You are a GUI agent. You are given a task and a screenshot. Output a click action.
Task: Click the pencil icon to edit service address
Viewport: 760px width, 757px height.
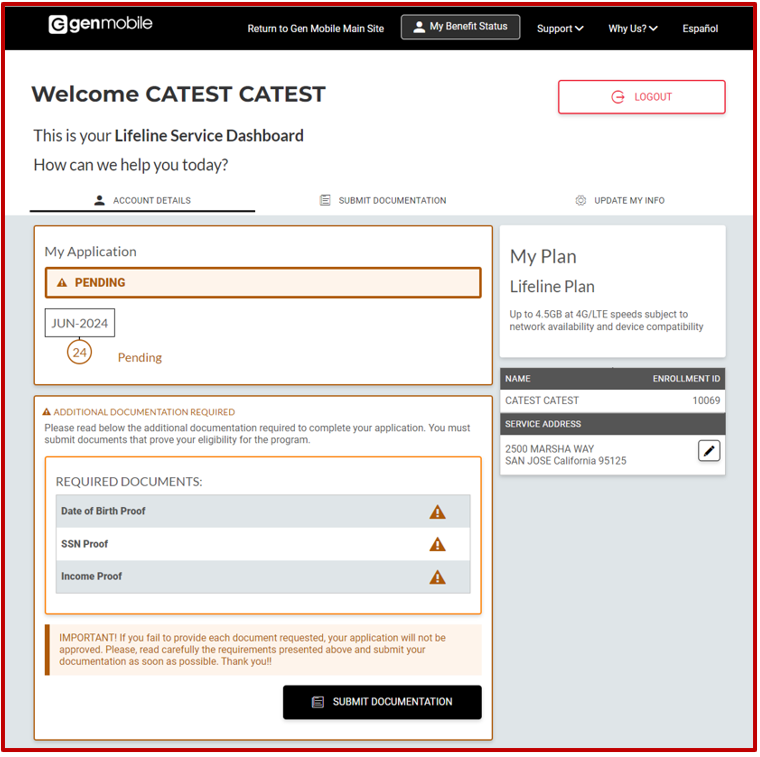click(709, 451)
